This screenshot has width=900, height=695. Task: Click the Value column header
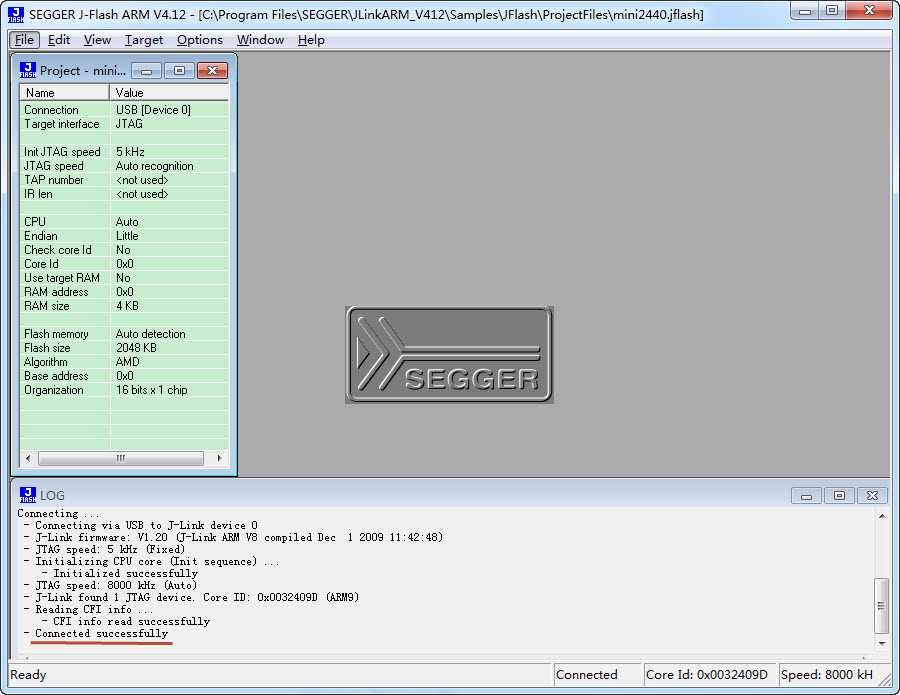169,92
